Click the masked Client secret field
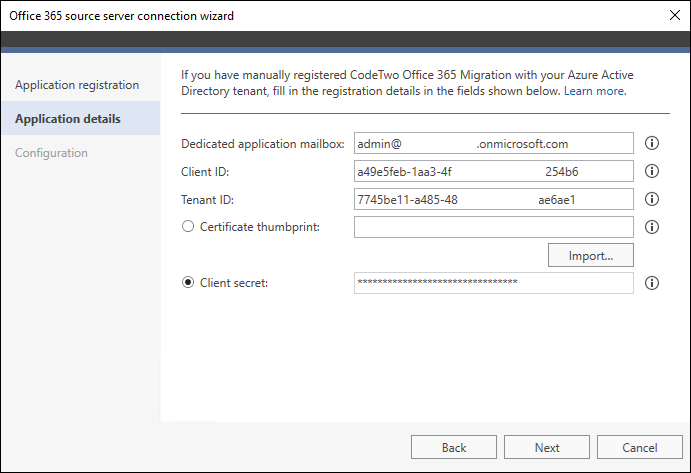Screen dimensions: 691x473 pyautogui.click(x=494, y=283)
